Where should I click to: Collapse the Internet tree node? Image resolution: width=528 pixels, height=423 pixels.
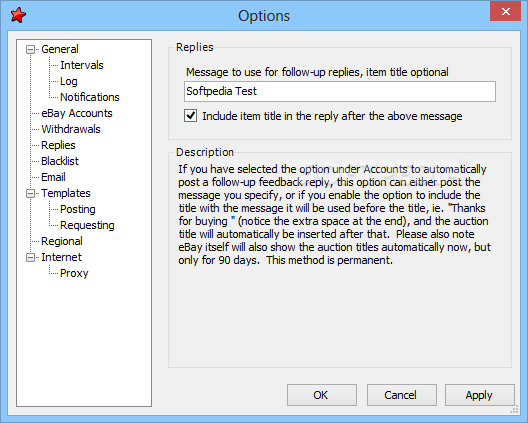30,257
